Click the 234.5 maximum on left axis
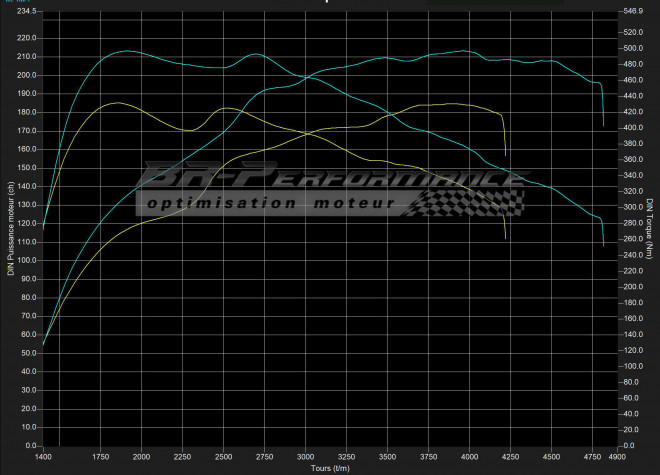This screenshot has width=660, height=475. pyautogui.click(x=26, y=11)
